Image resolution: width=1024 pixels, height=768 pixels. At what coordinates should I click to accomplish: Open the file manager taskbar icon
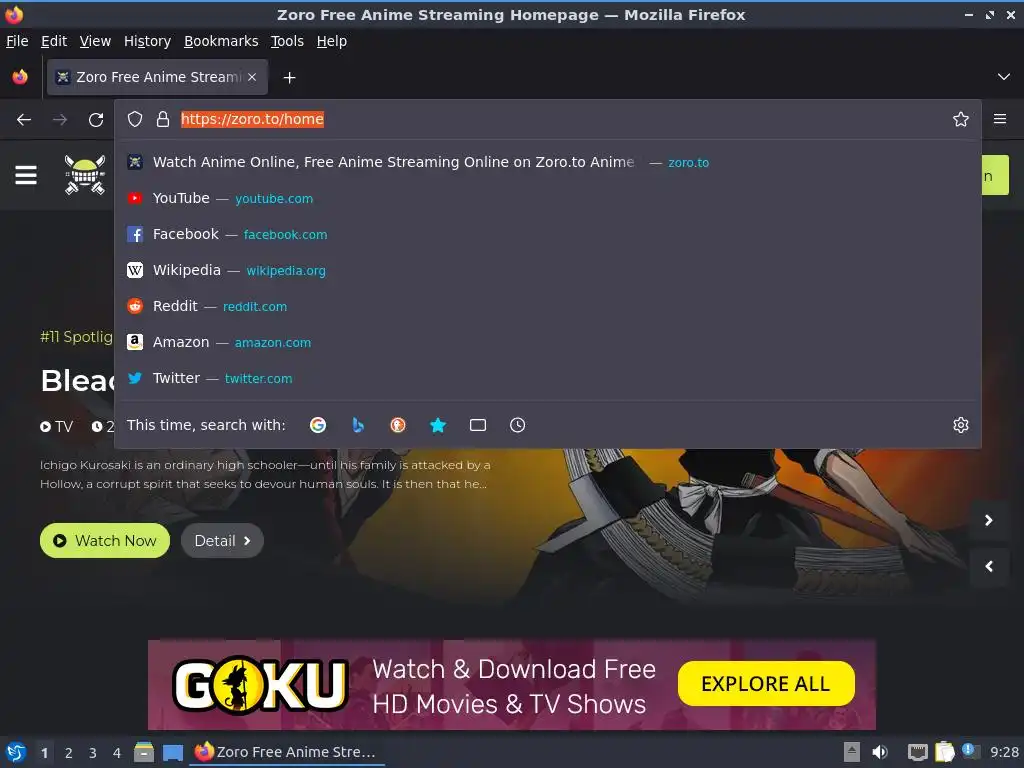point(144,752)
